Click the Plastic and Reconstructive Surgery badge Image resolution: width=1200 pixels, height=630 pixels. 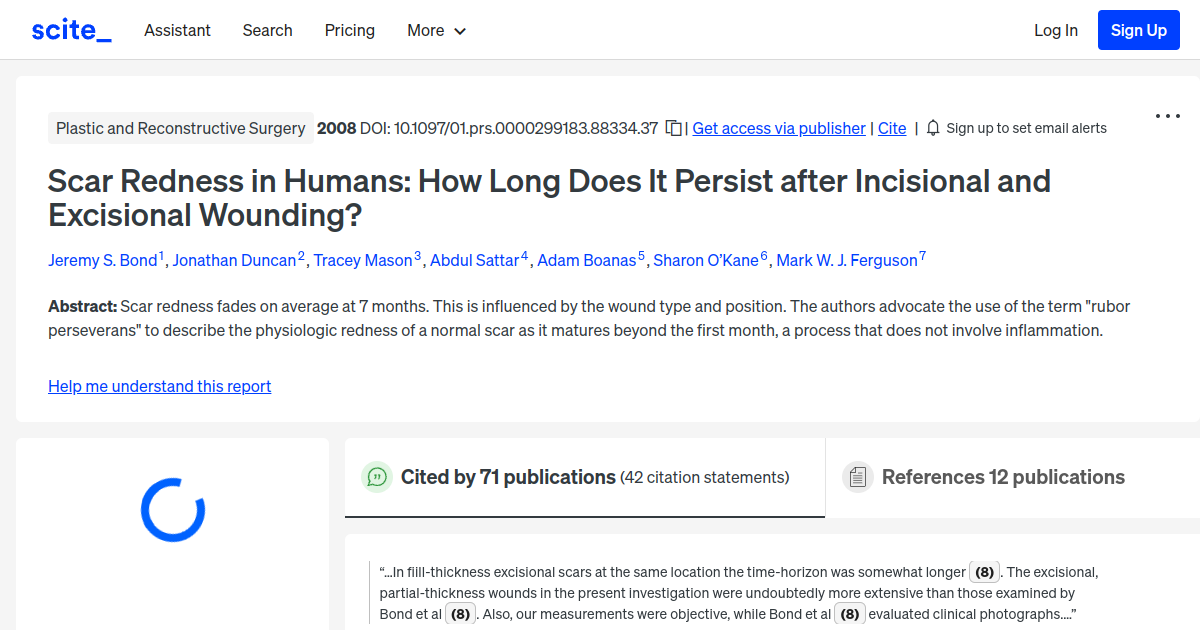pyautogui.click(x=180, y=128)
